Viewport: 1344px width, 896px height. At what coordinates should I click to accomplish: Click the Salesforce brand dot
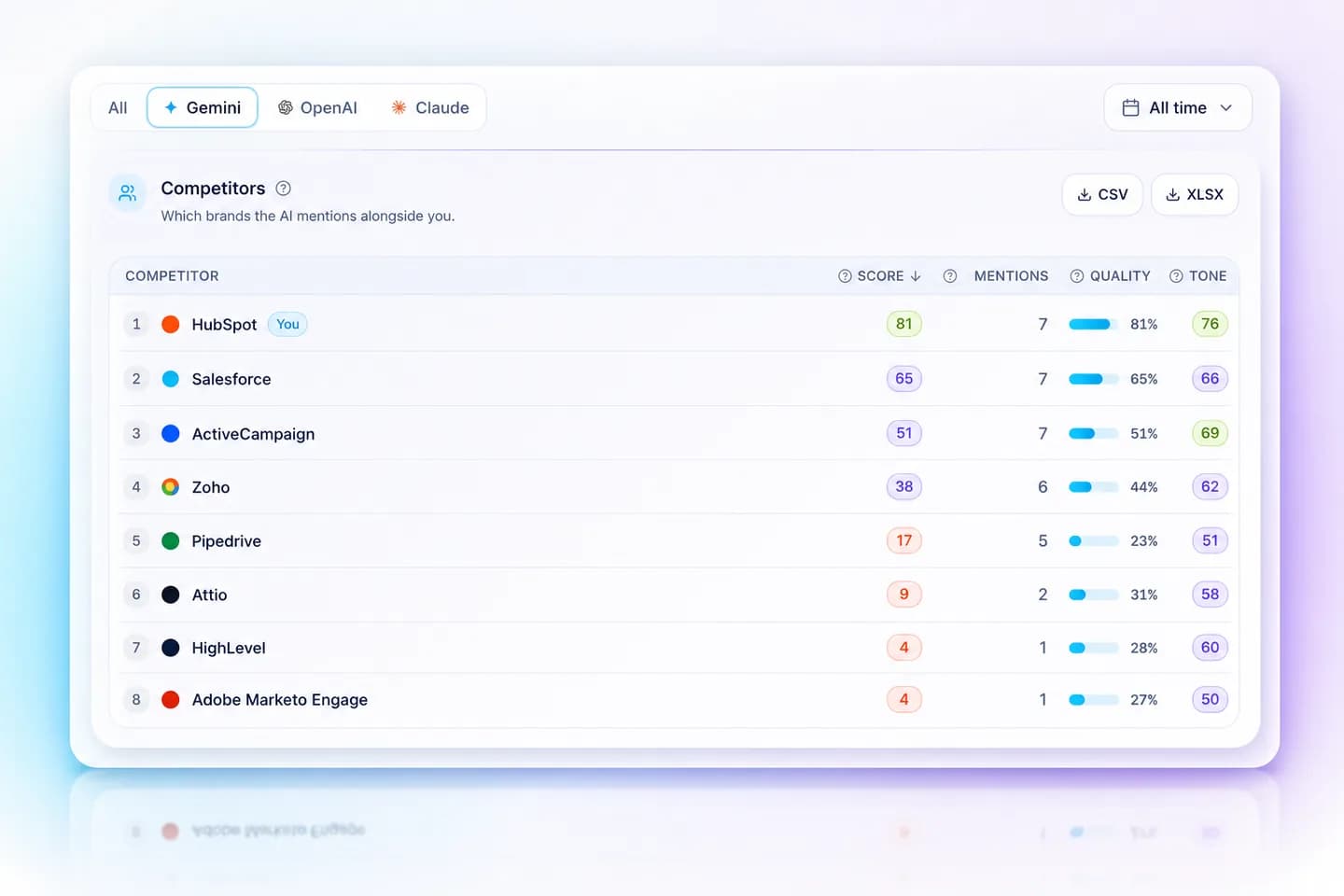tap(171, 379)
